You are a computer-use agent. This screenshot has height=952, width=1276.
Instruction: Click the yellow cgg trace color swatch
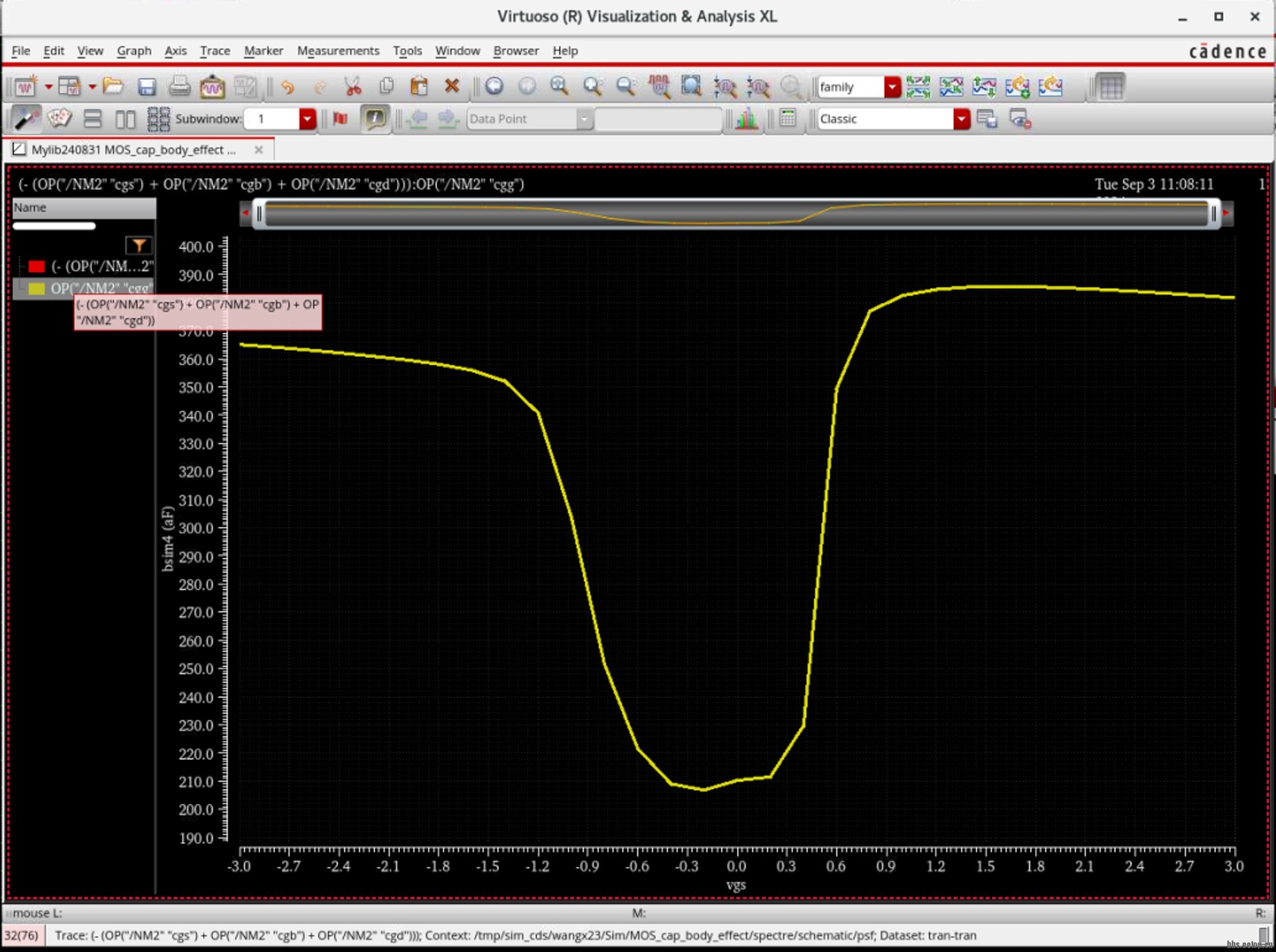(x=36, y=288)
